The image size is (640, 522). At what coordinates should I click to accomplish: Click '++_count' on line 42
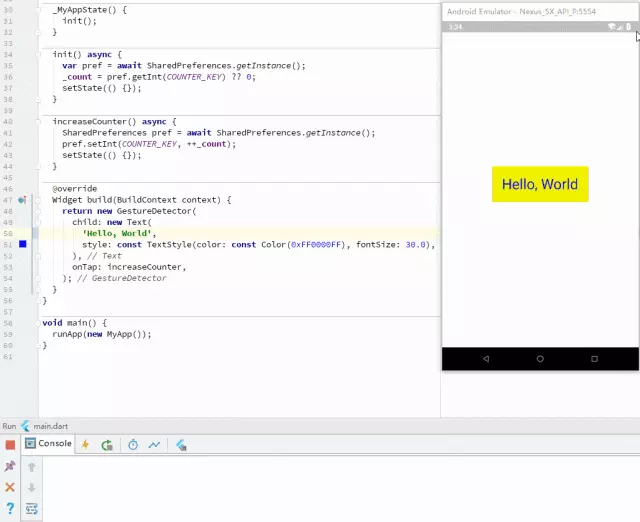pos(207,144)
